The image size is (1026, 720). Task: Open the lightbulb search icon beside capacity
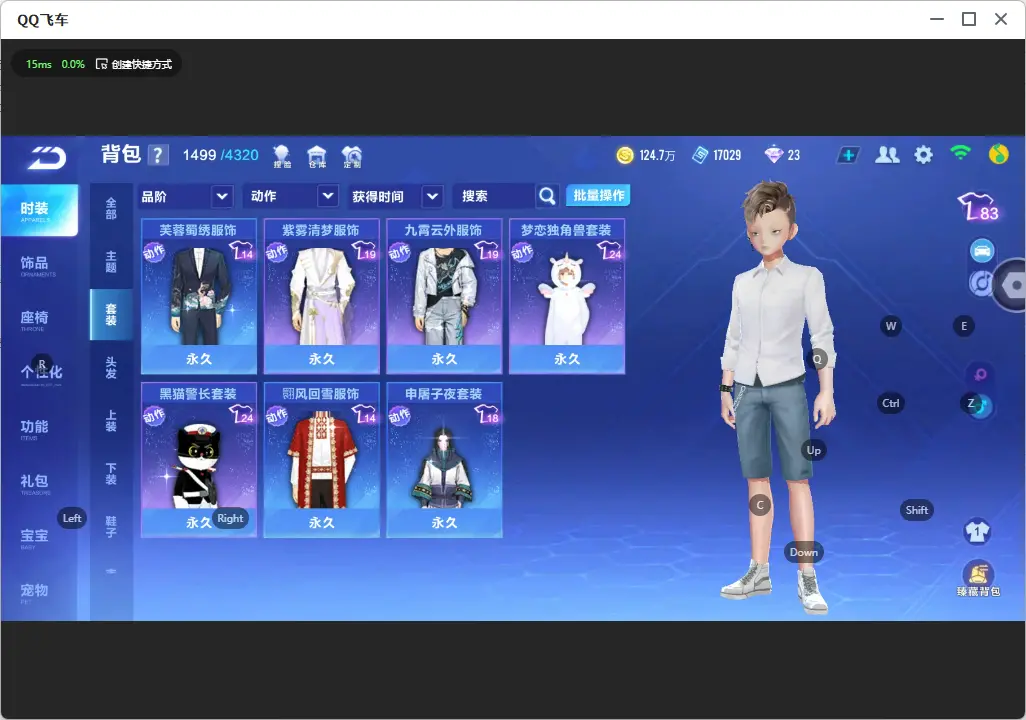coord(282,156)
